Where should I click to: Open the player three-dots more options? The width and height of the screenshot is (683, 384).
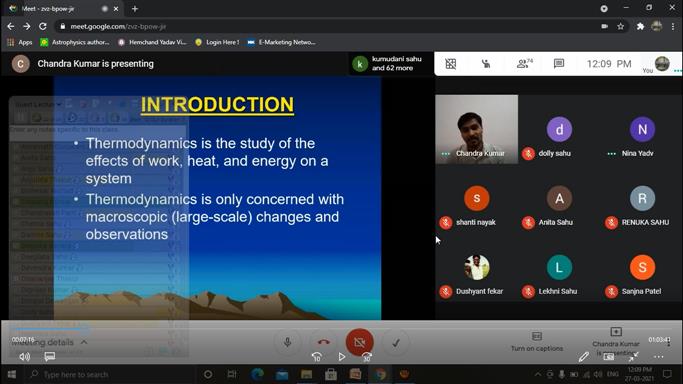pos(659,357)
